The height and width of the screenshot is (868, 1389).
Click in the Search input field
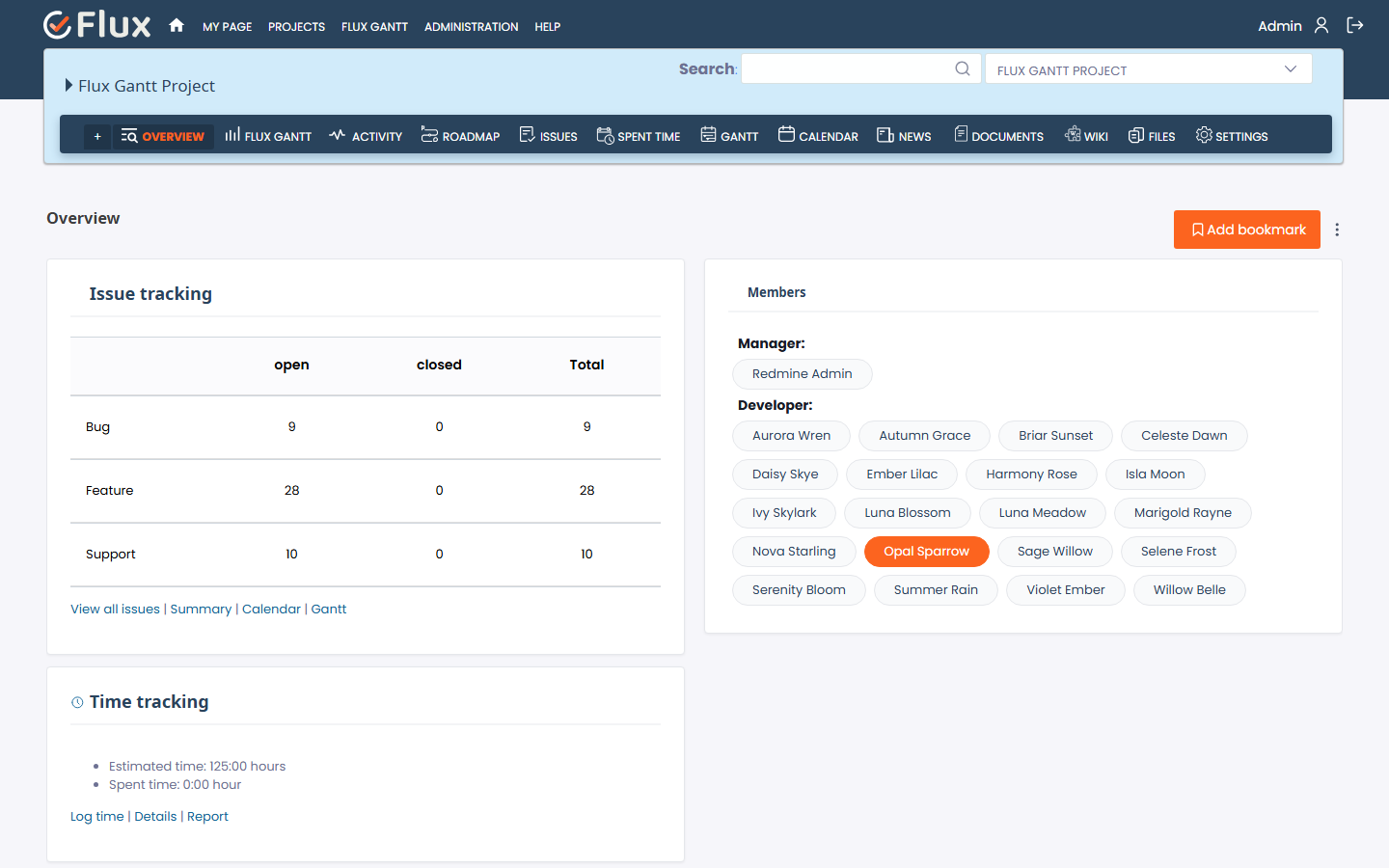pos(861,68)
